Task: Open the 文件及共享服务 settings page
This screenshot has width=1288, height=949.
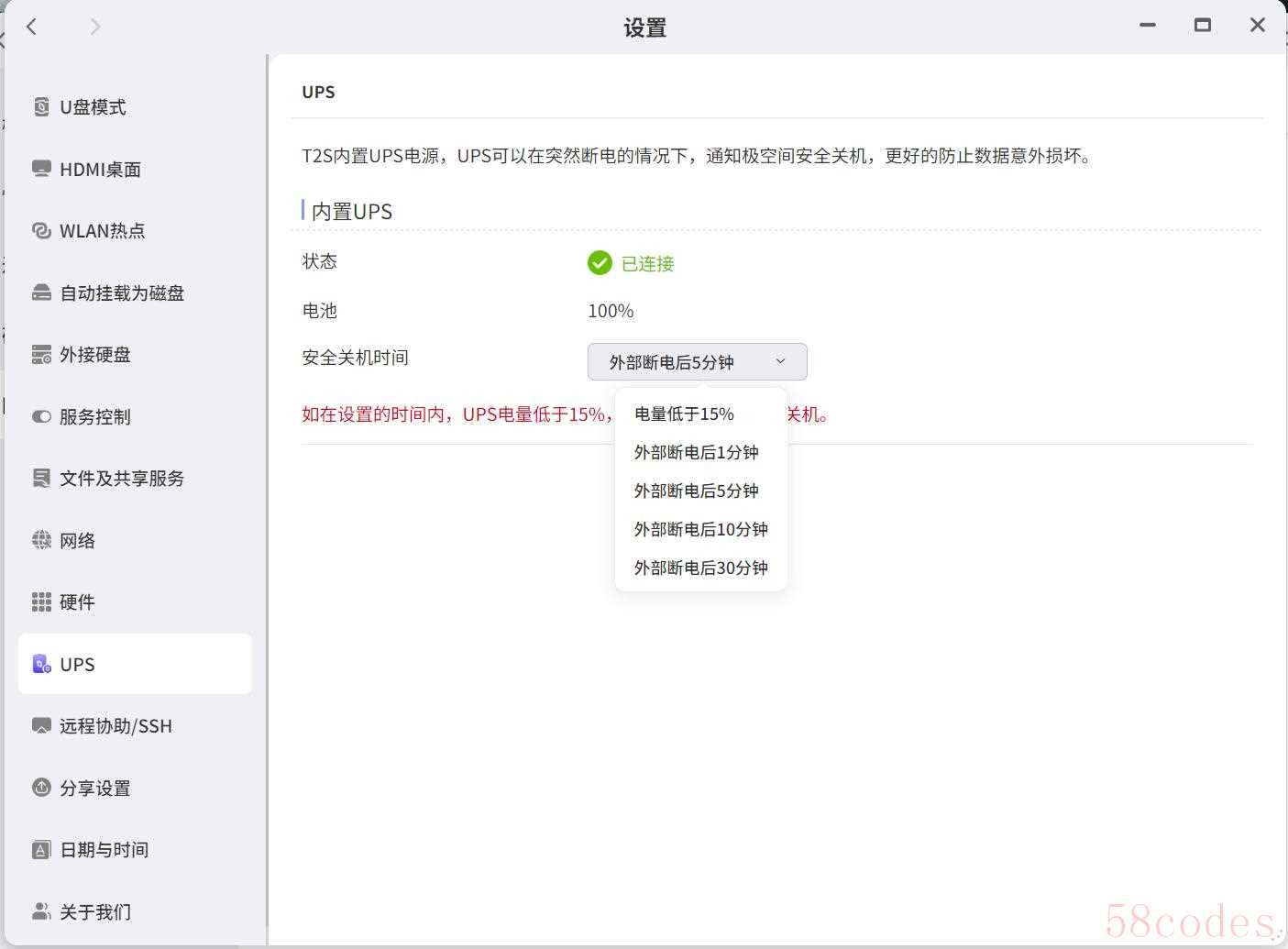Action: (121, 479)
